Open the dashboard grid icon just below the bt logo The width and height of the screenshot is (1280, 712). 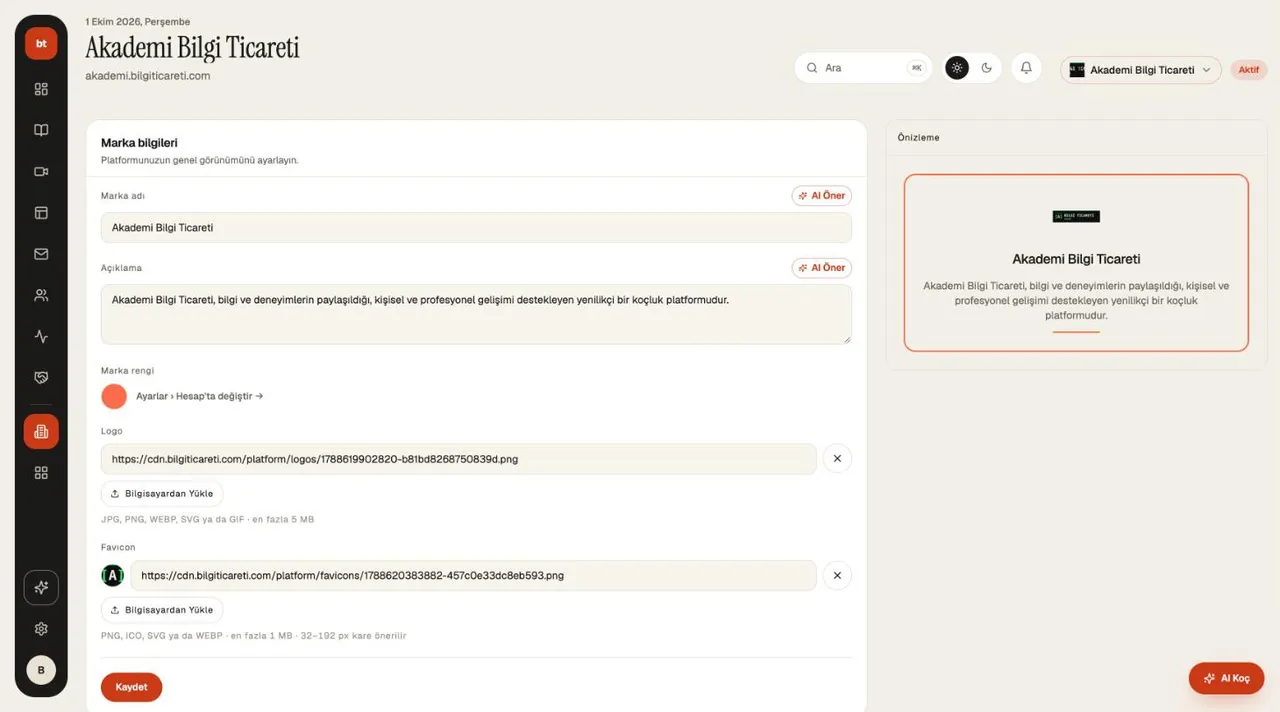pyautogui.click(x=41, y=89)
